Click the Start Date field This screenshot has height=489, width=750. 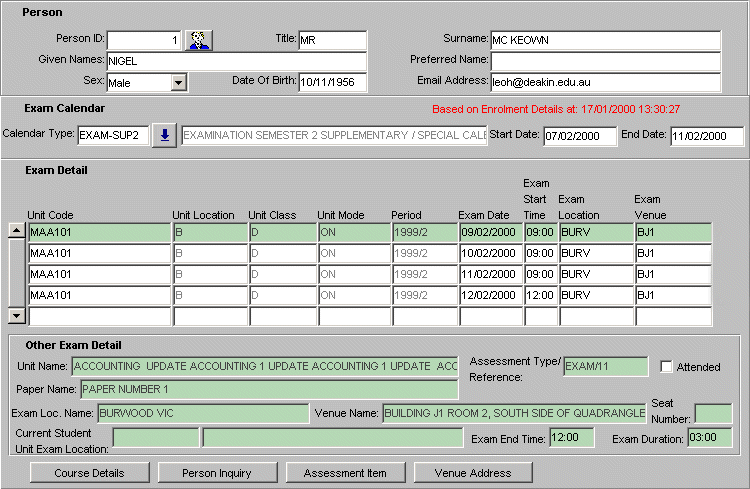(x=580, y=136)
